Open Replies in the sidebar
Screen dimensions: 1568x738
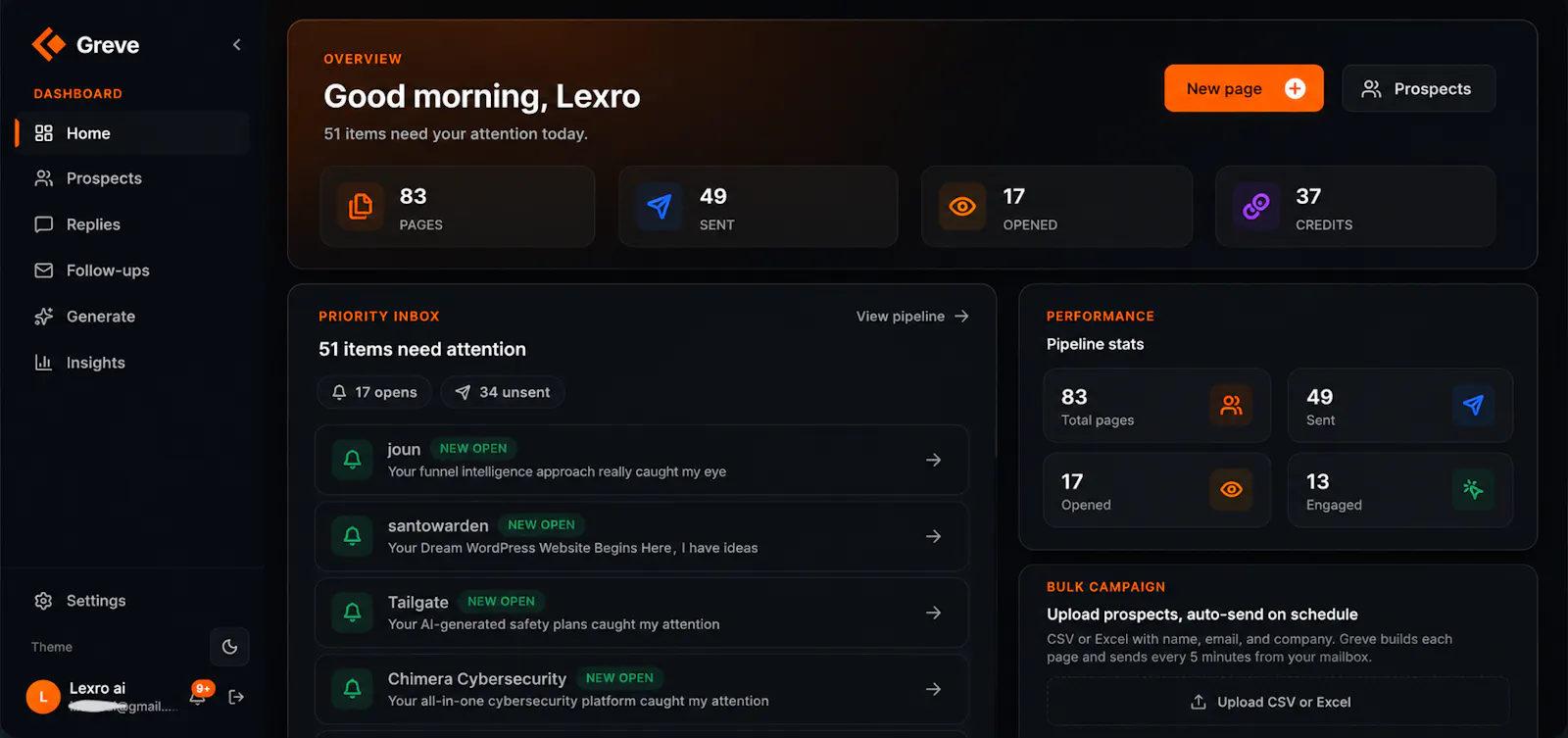tap(133, 224)
